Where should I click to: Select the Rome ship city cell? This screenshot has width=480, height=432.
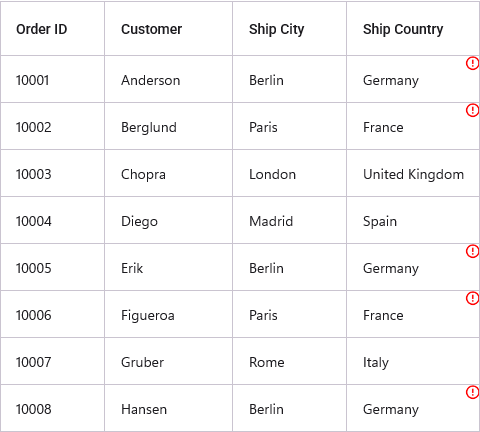tap(289, 361)
